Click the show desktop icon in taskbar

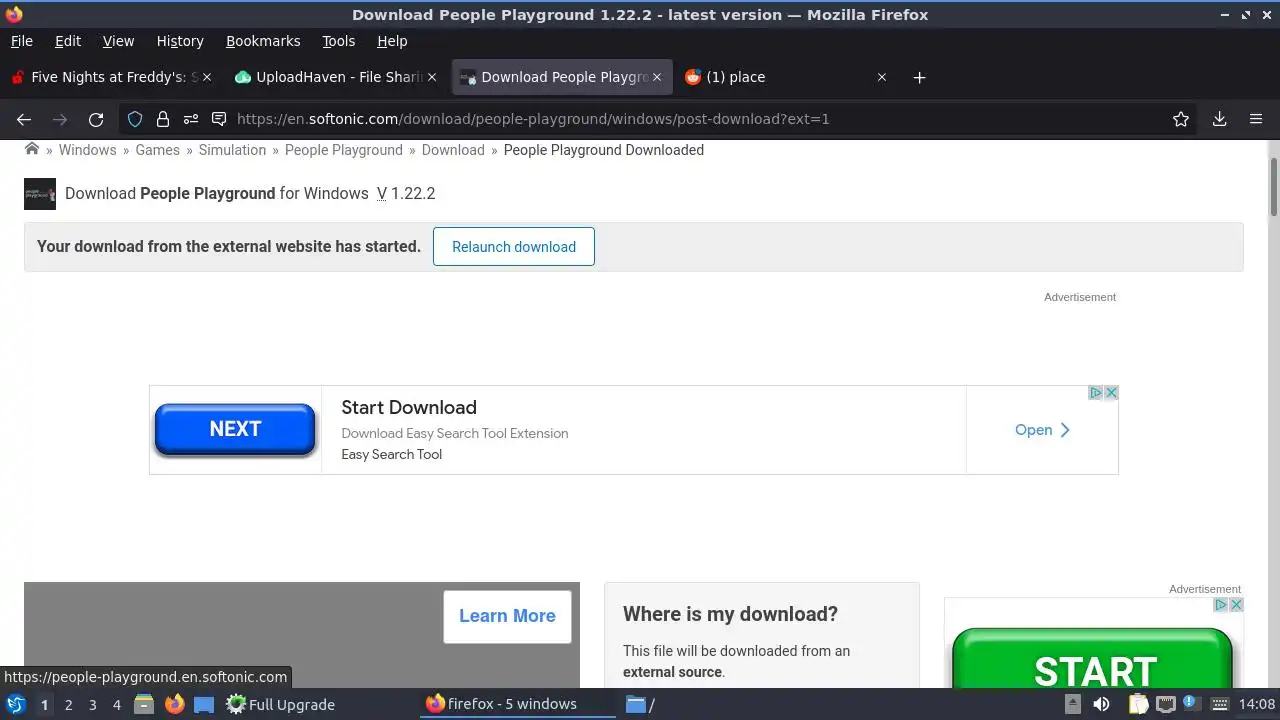(x=204, y=704)
